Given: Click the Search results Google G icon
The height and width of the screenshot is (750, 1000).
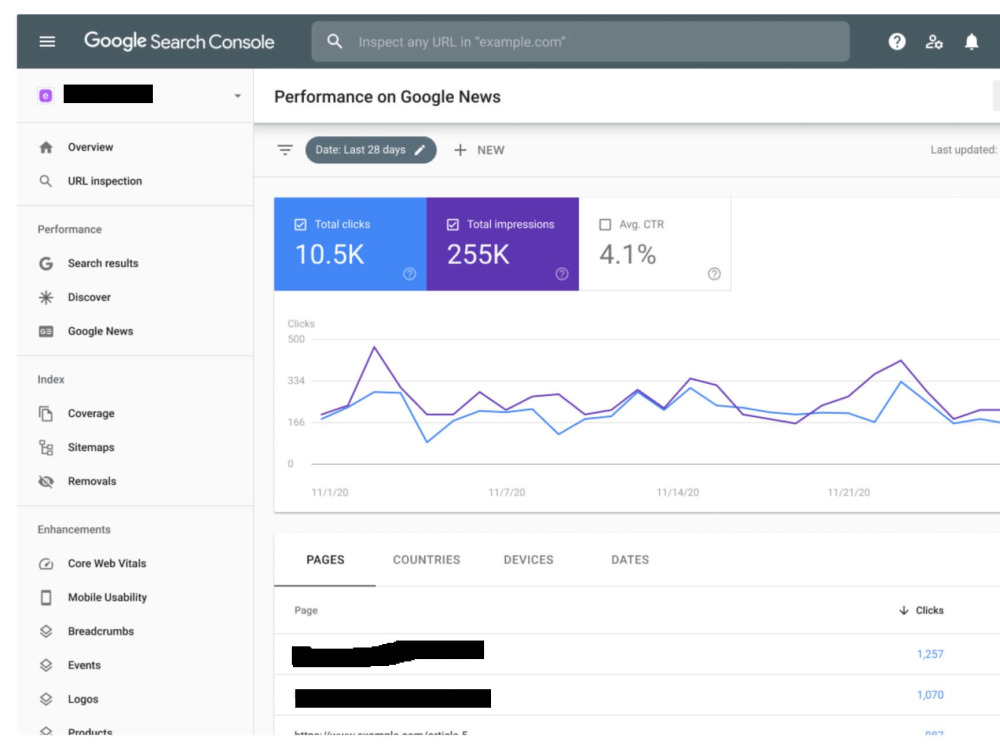Looking at the screenshot, I should [46, 263].
